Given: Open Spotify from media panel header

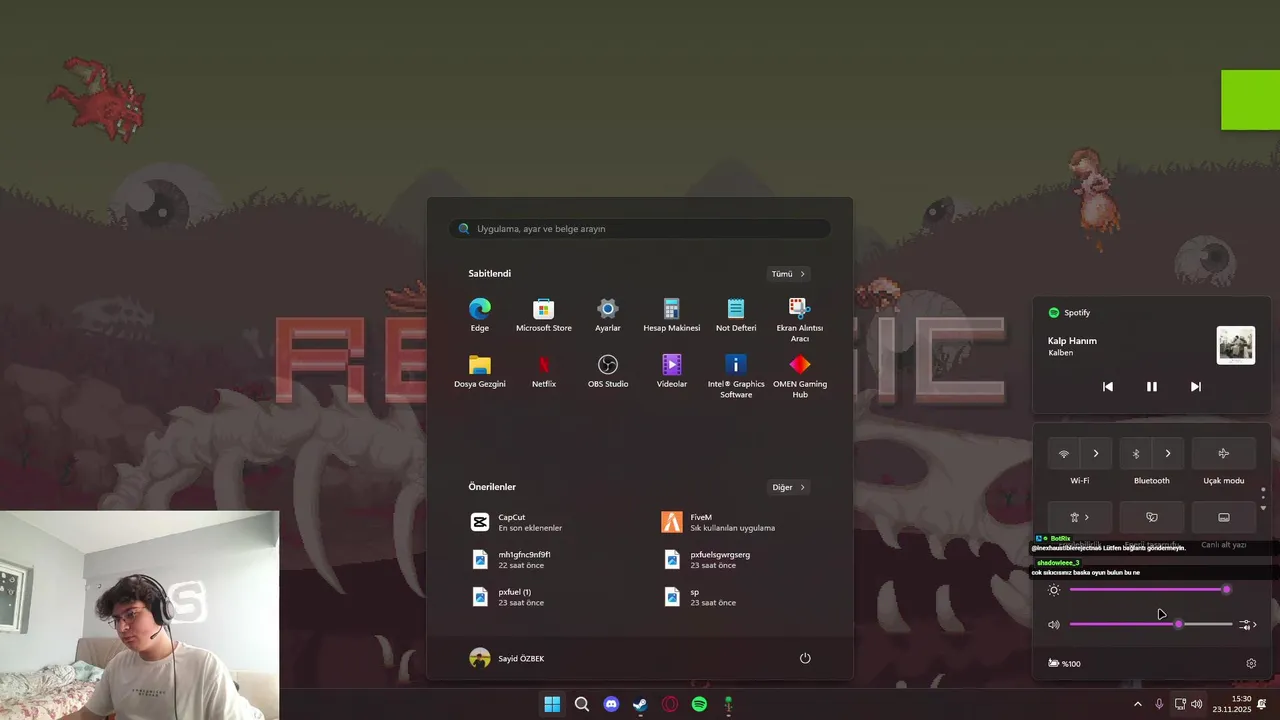Looking at the screenshot, I should point(1069,313).
